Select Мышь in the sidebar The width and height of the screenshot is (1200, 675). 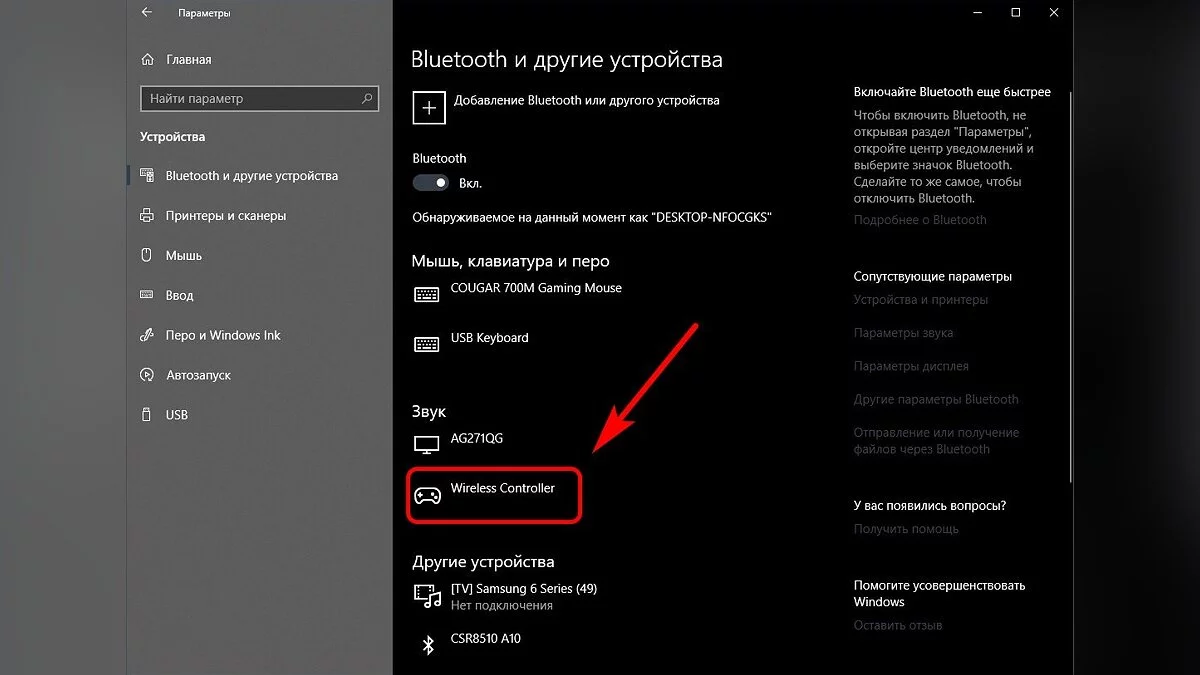coord(184,256)
